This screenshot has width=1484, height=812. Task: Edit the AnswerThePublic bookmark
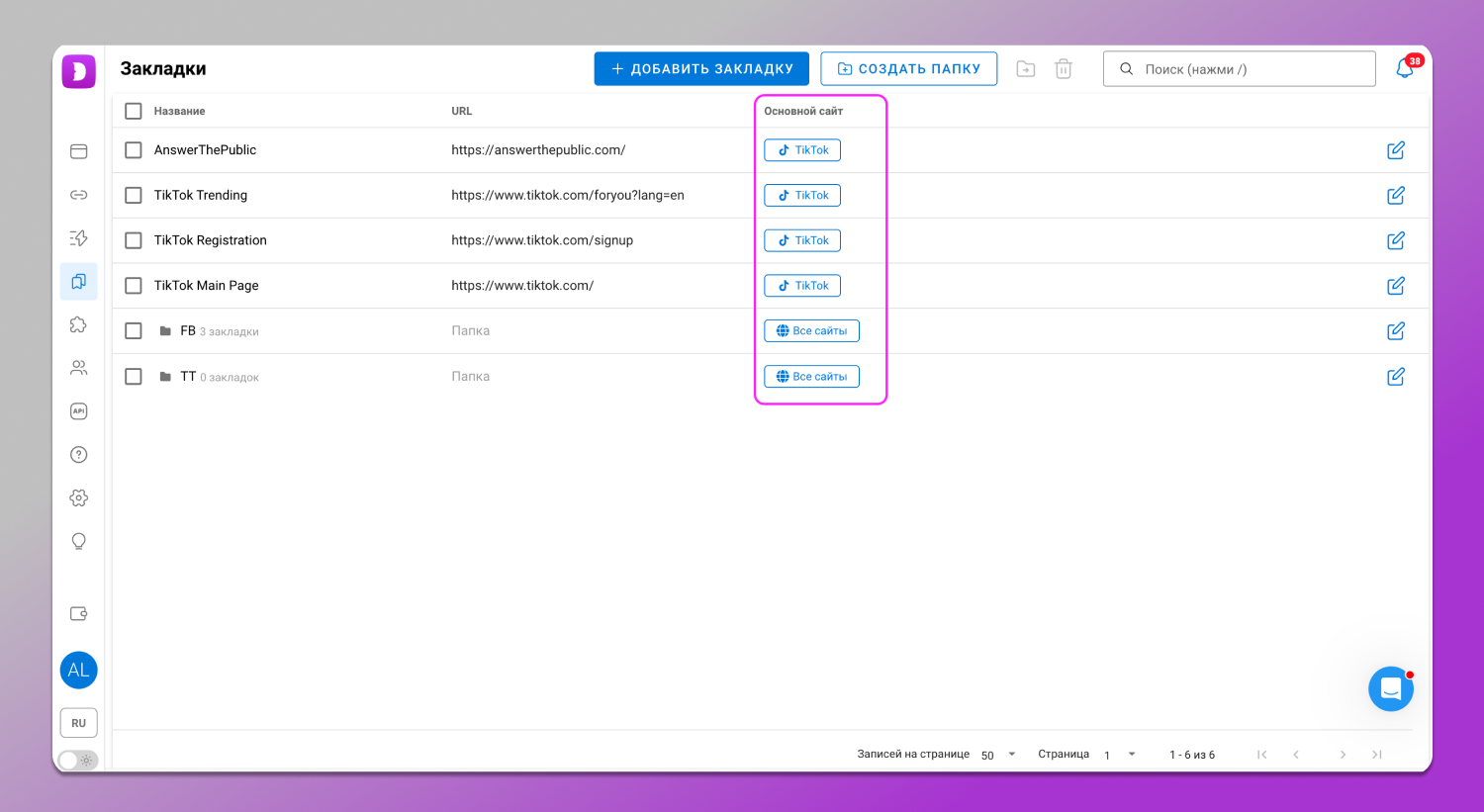click(1396, 150)
